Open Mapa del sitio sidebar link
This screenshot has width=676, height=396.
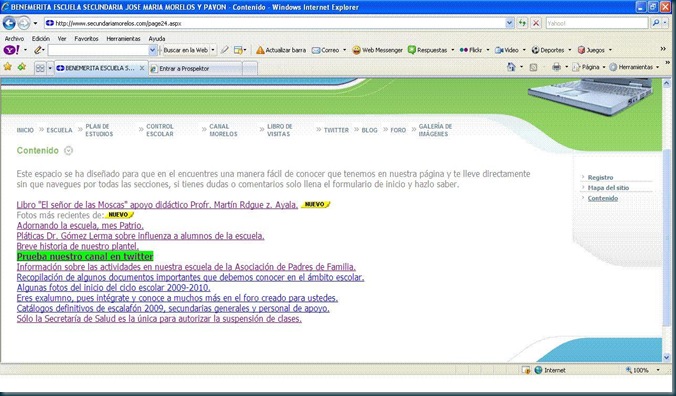click(608, 188)
